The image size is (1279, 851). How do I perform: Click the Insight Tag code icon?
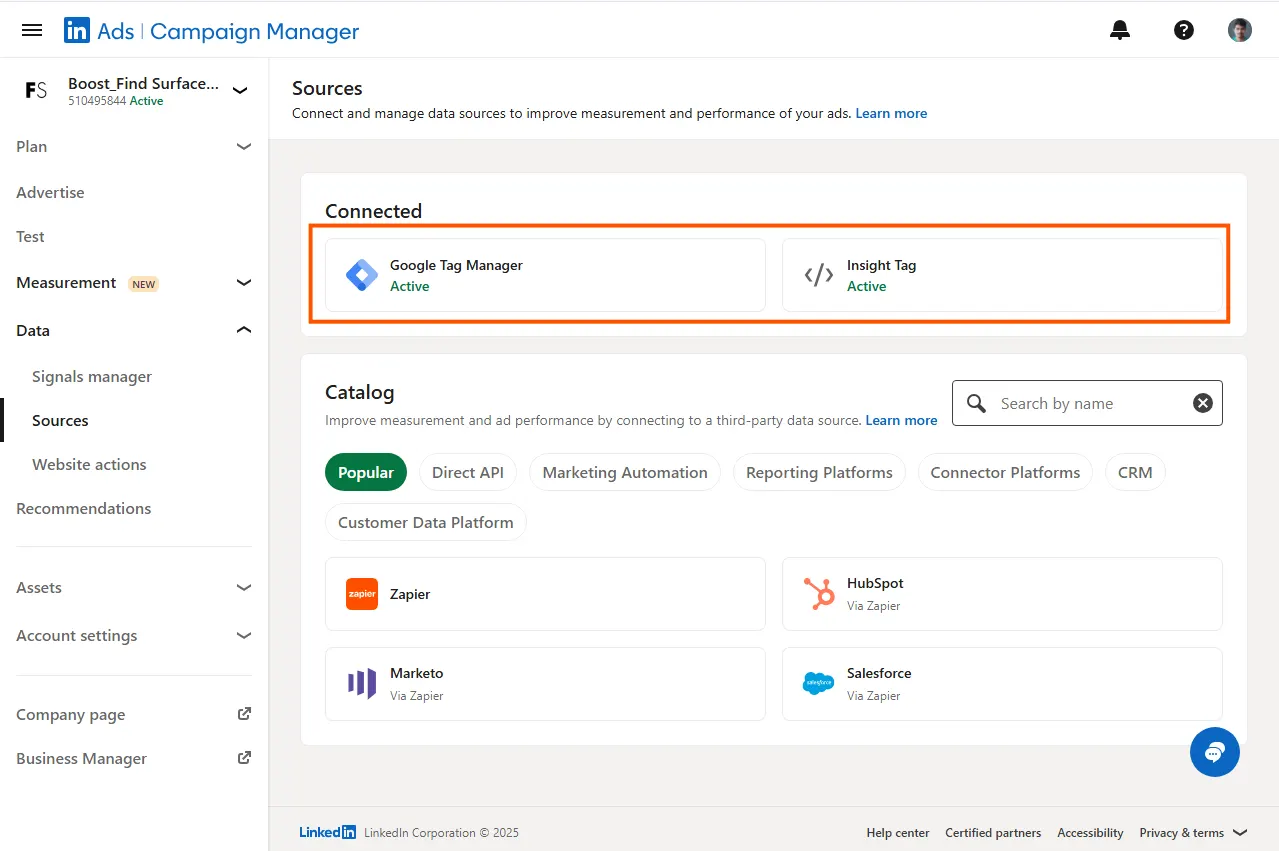(x=819, y=275)
